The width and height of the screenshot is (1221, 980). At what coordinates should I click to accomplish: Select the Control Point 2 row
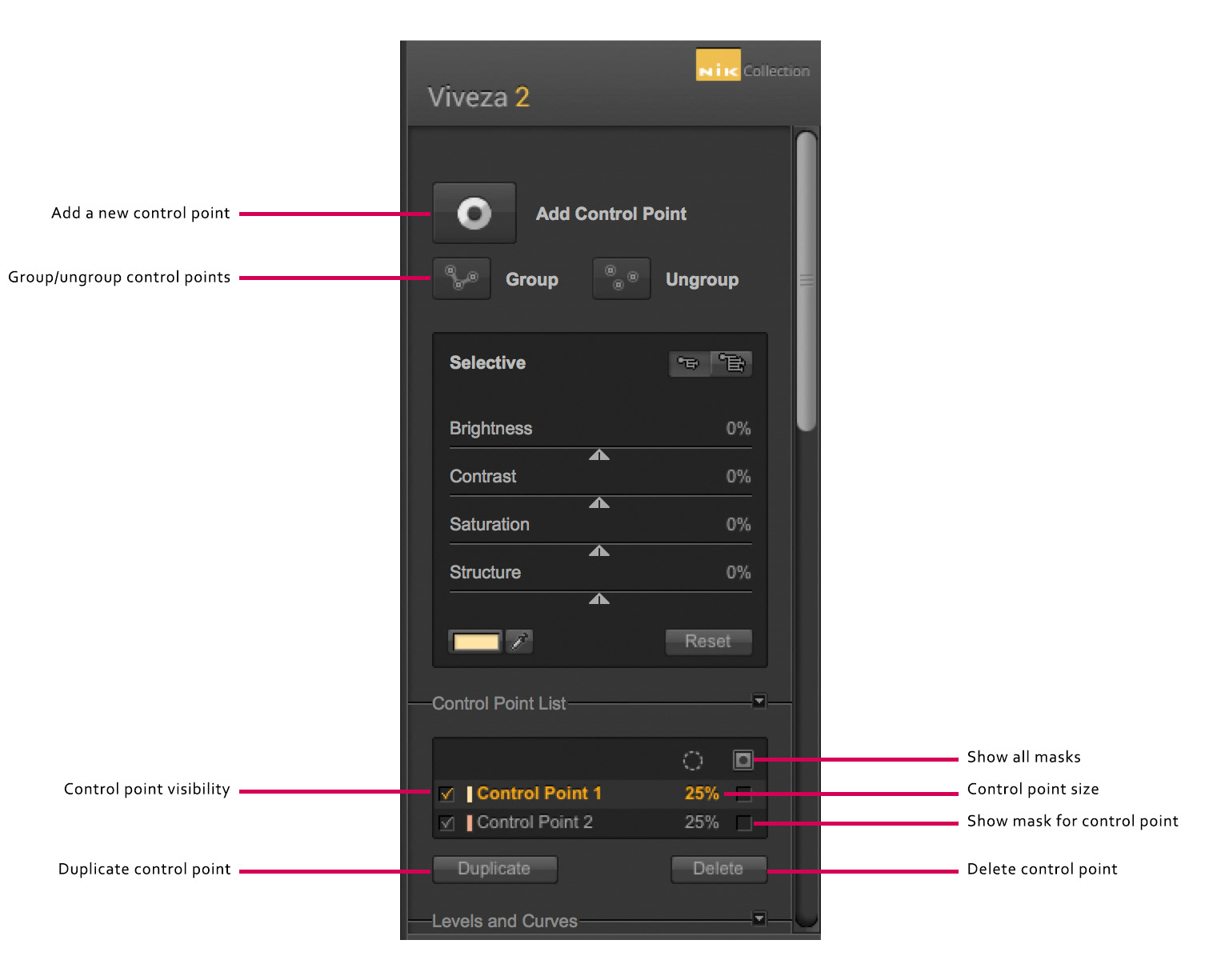(600, 822)
